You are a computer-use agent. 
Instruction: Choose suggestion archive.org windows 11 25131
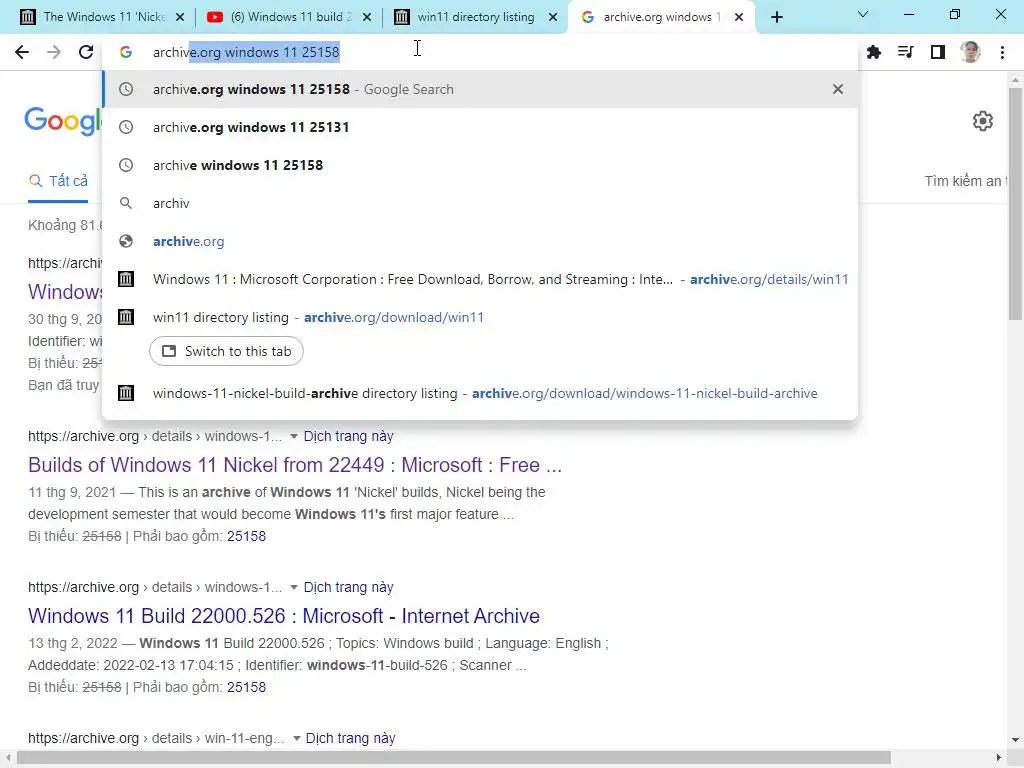click(x=480, y=127)
